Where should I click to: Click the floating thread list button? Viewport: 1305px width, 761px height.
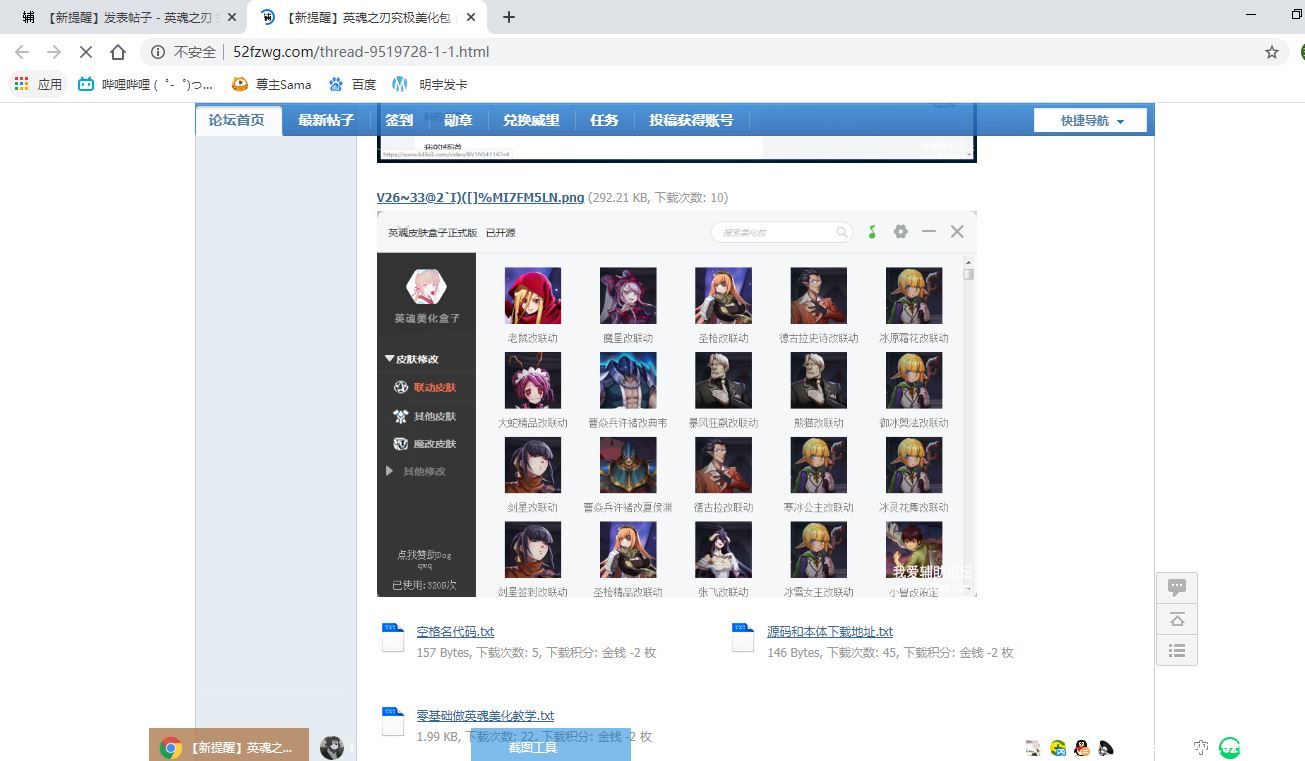1177,651
